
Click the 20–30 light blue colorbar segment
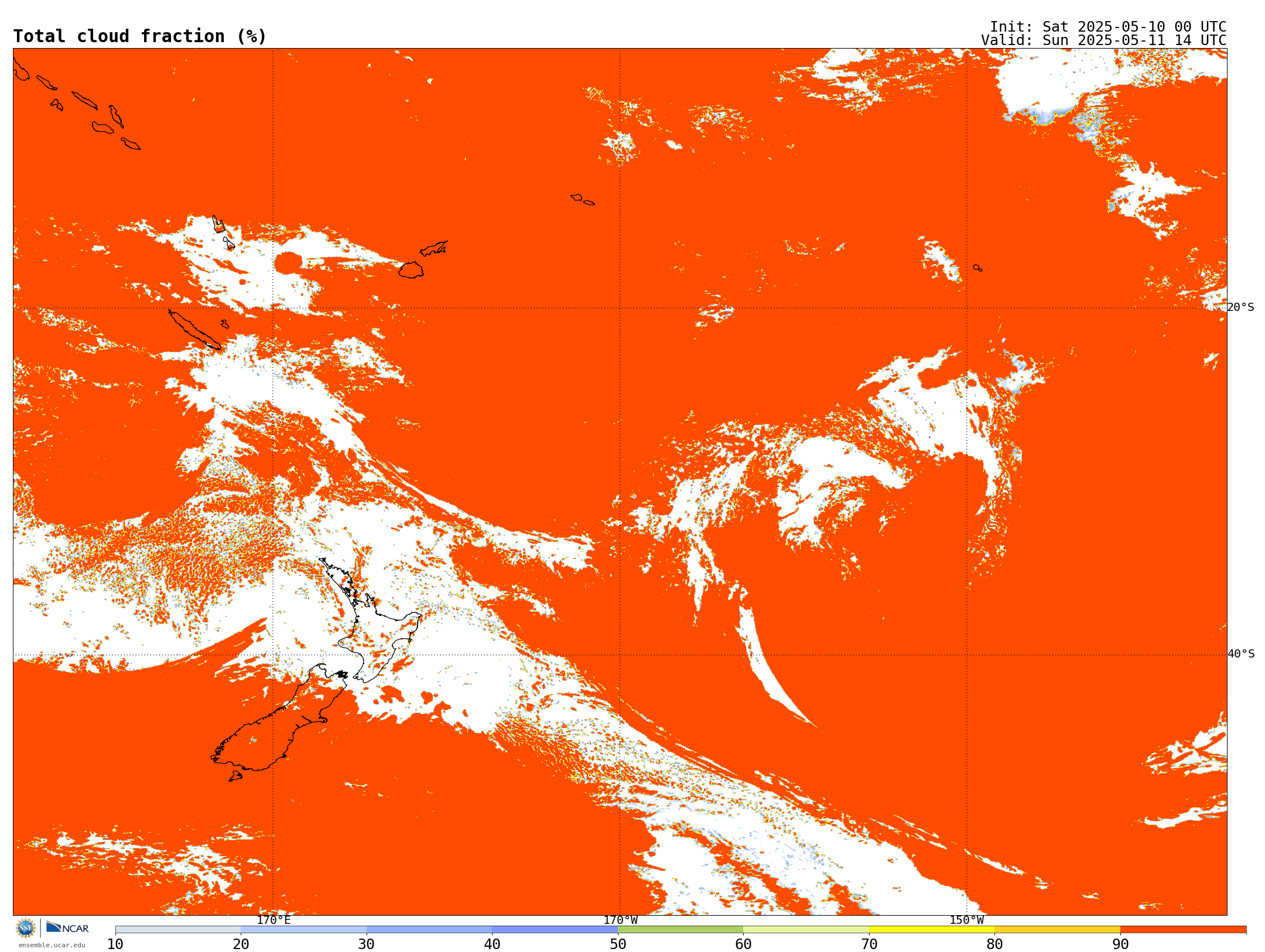[x=303, y=930]
